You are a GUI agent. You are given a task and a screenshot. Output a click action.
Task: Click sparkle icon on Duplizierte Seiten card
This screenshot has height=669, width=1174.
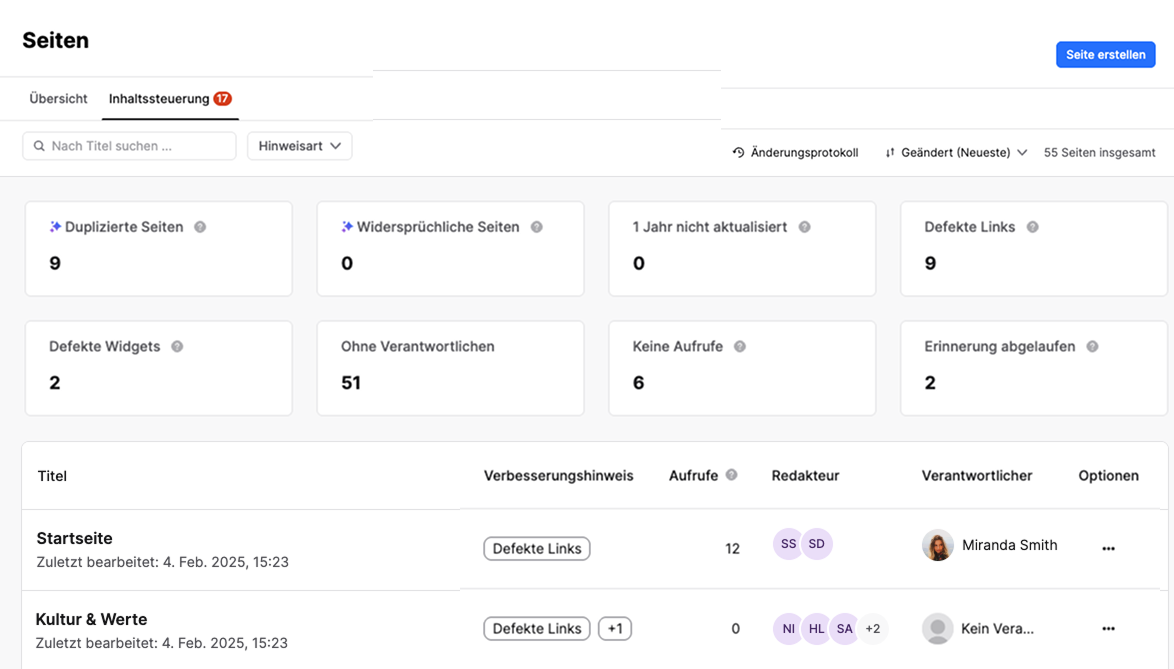point(55,227)
